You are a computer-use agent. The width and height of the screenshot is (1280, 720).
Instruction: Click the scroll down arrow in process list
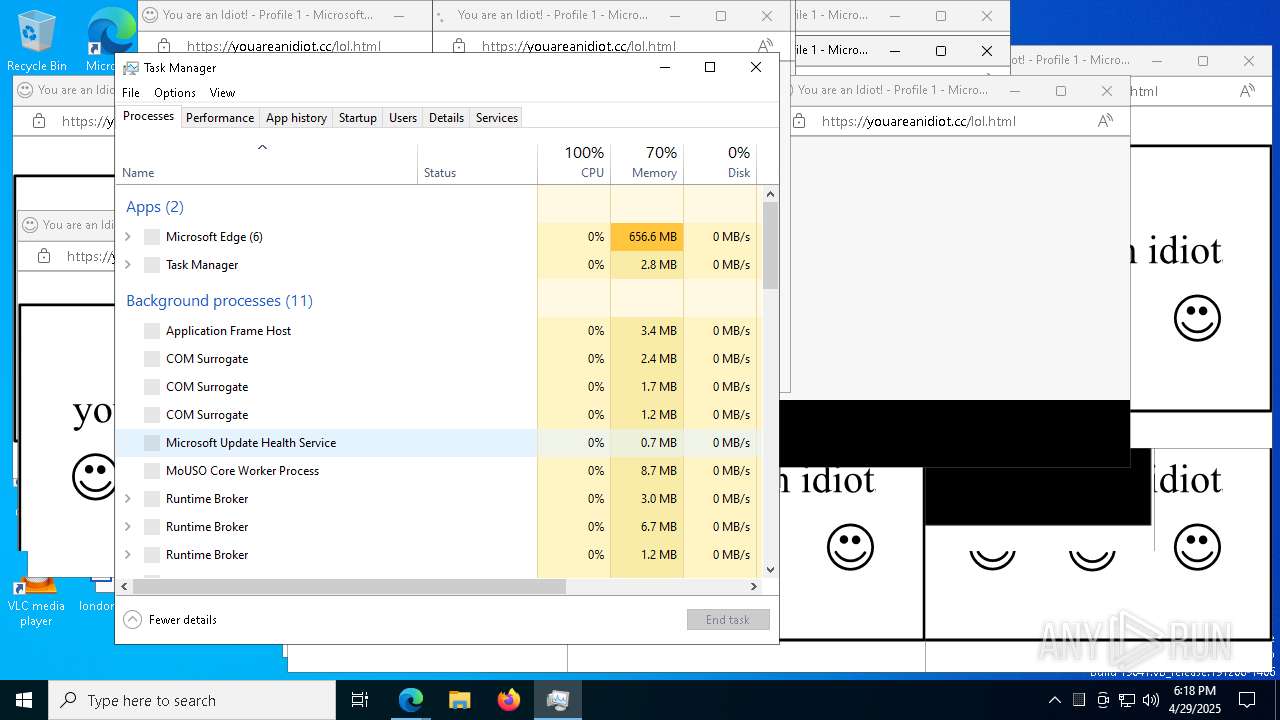(x=770, y=570)
